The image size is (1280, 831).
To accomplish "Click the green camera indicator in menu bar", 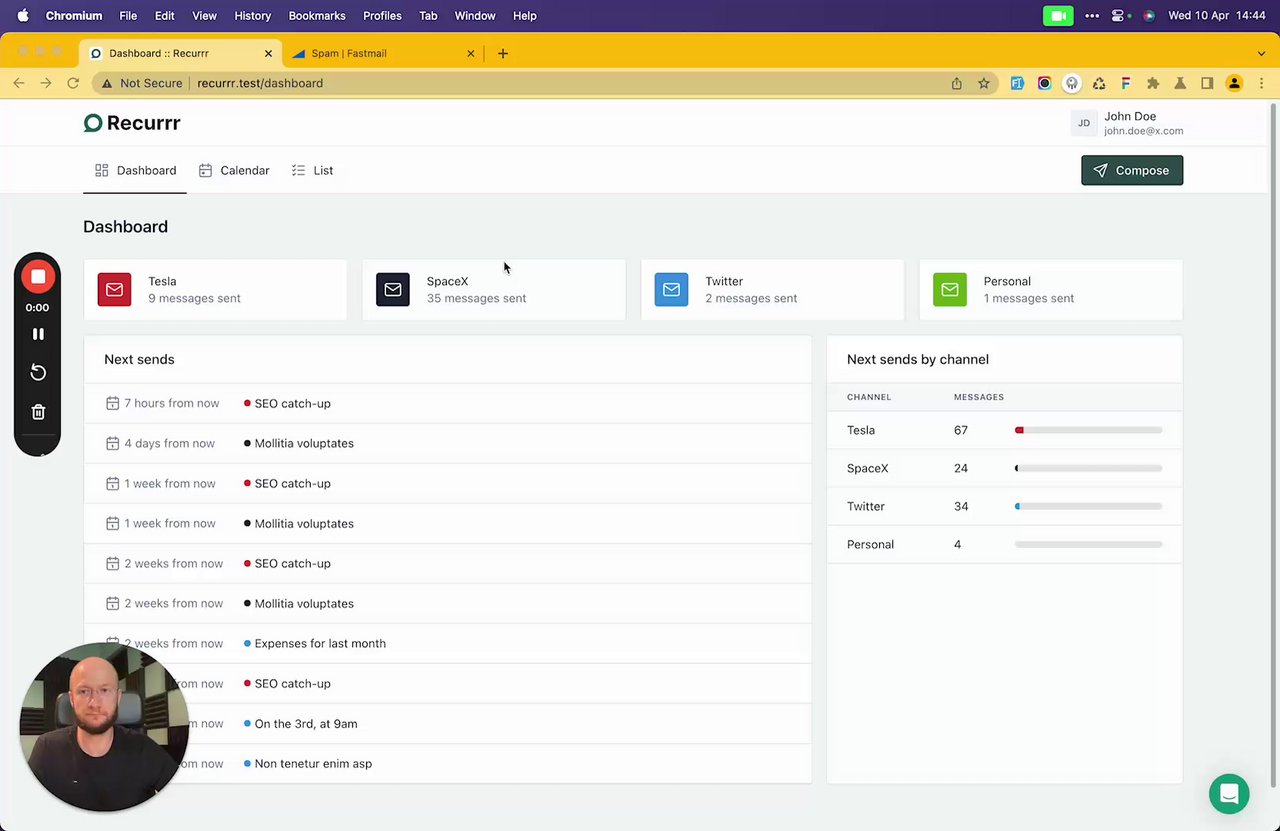I will (x=1058, y=16).
